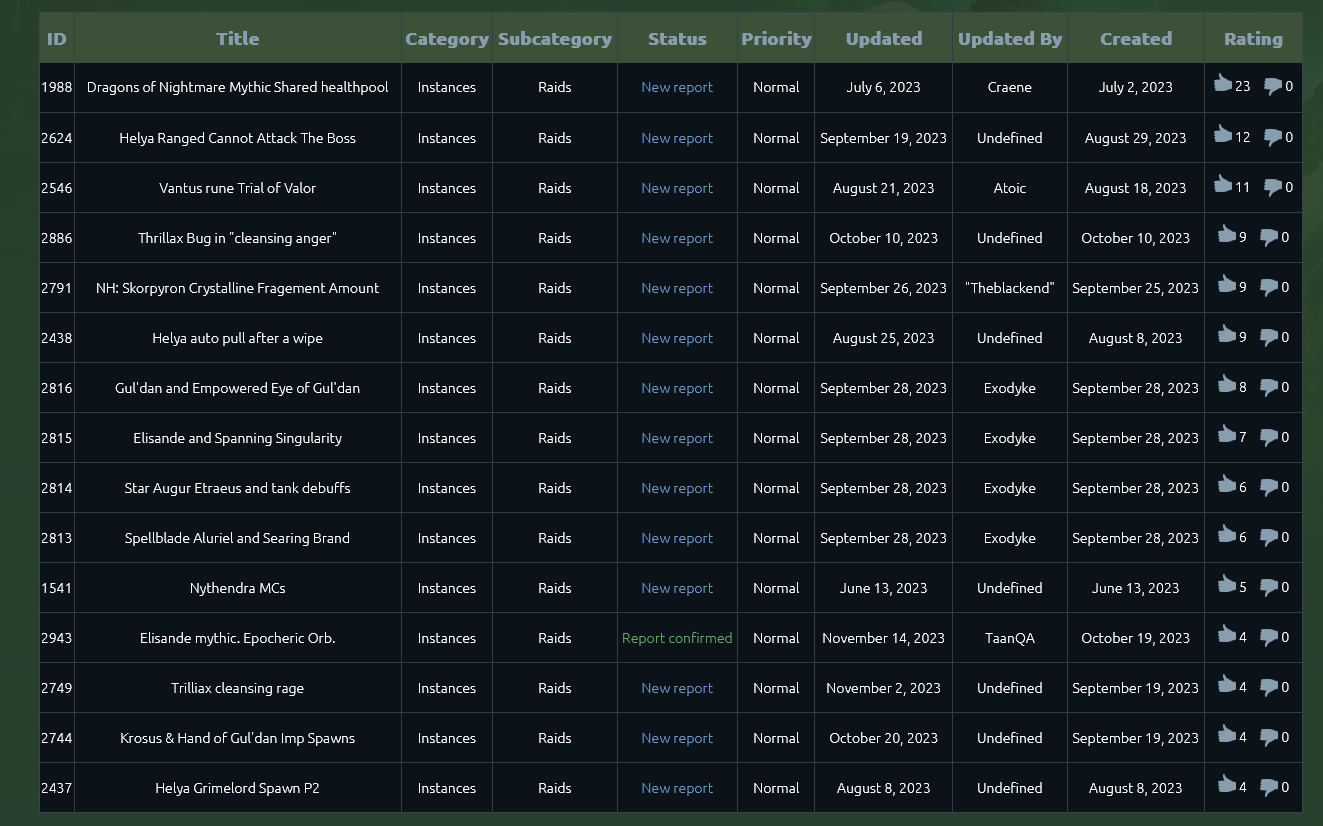Open Elisande and Spanning Singularity report
Screen dimensions: 1323x826
(238, 438)
